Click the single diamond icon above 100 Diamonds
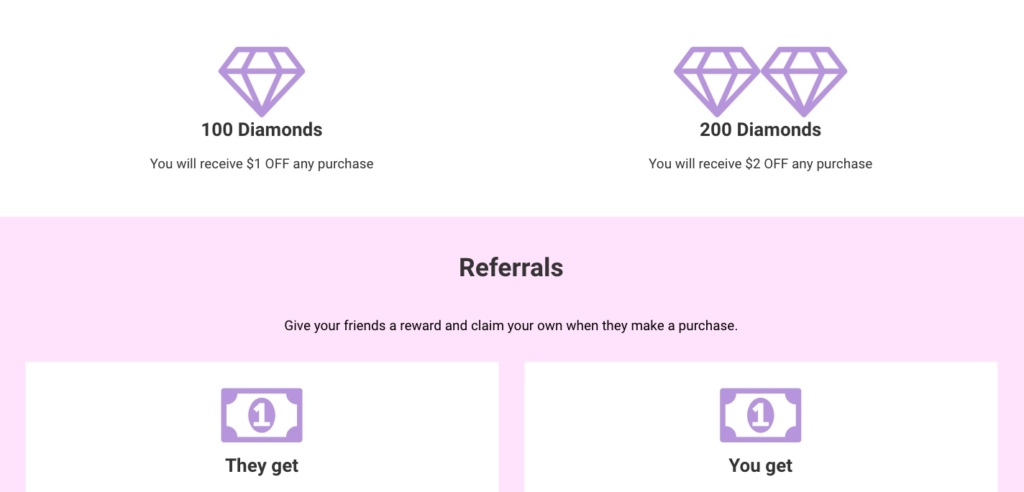1024x492 pixels. coord(261,81)
